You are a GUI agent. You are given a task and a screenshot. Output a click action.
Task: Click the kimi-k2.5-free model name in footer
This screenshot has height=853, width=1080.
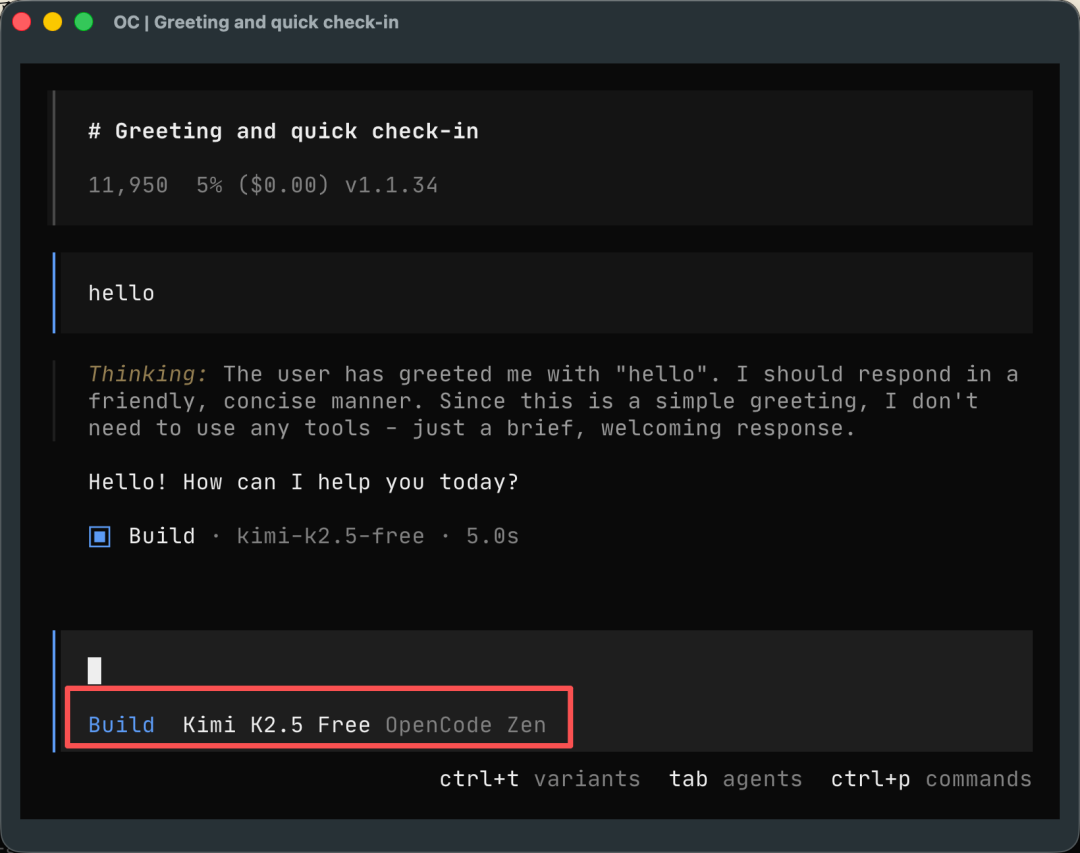[x=330, y=537]
